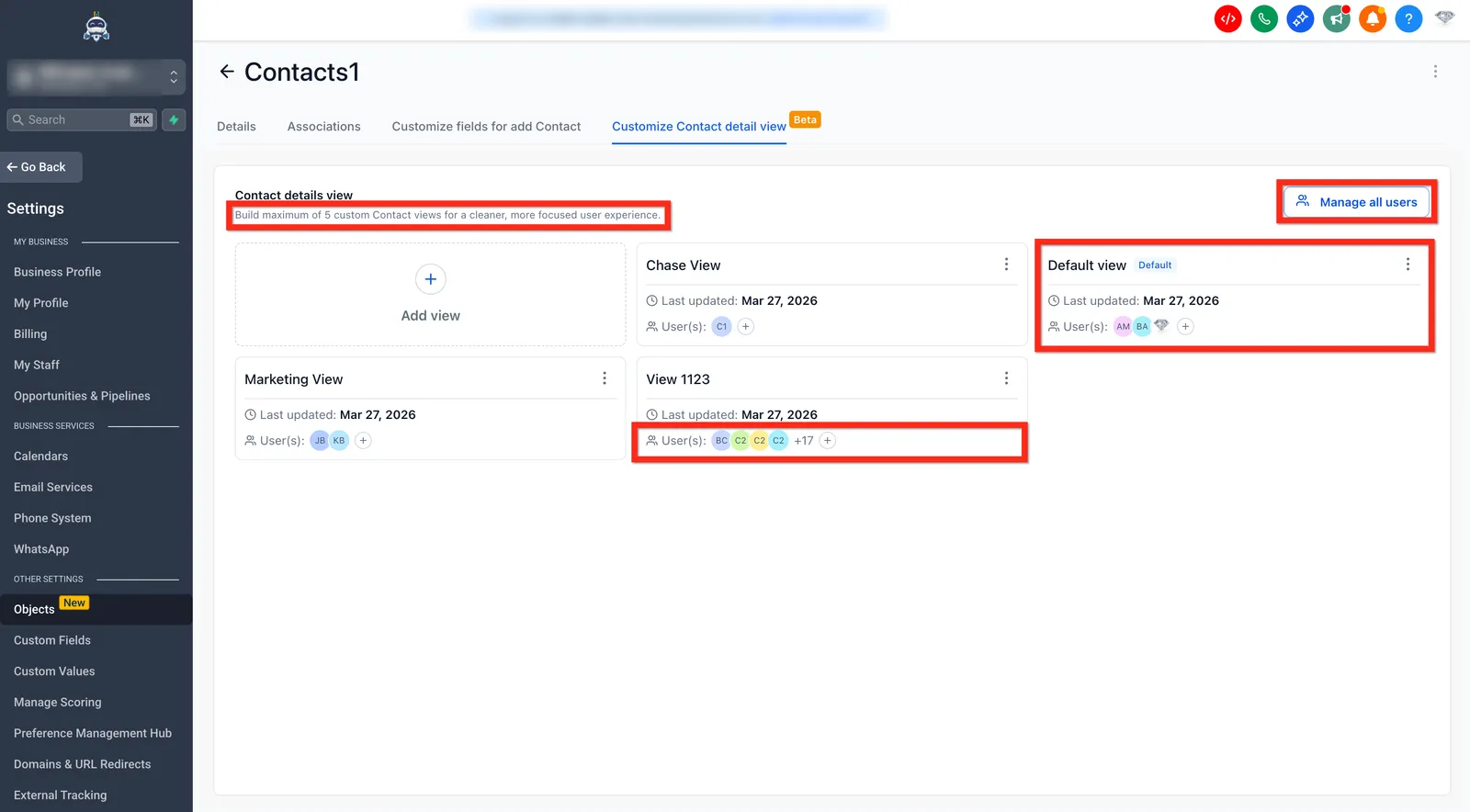Show the +17 more users in View 1123
1470x812 pixels.
(804, 441)
